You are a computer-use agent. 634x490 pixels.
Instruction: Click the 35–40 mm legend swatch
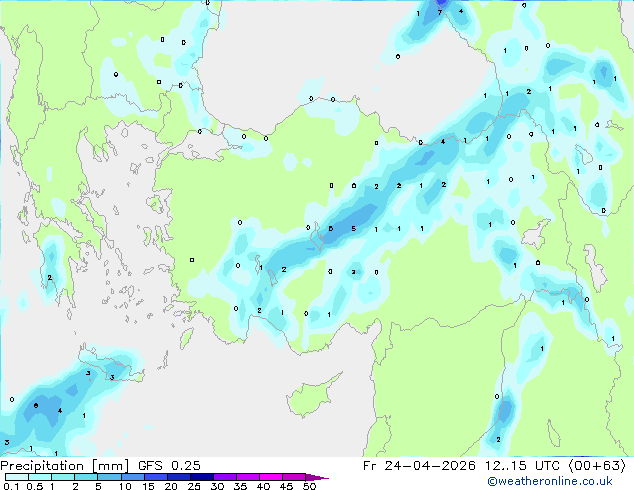tap(247, 477)
